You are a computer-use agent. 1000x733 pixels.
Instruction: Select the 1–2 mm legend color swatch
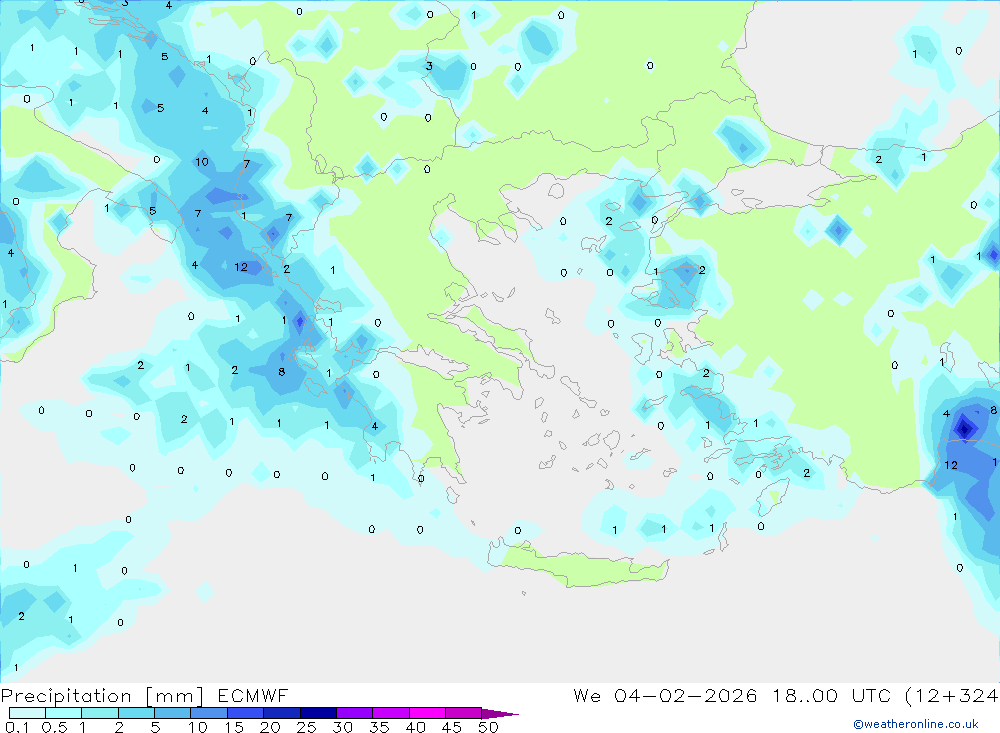point(99,713)
